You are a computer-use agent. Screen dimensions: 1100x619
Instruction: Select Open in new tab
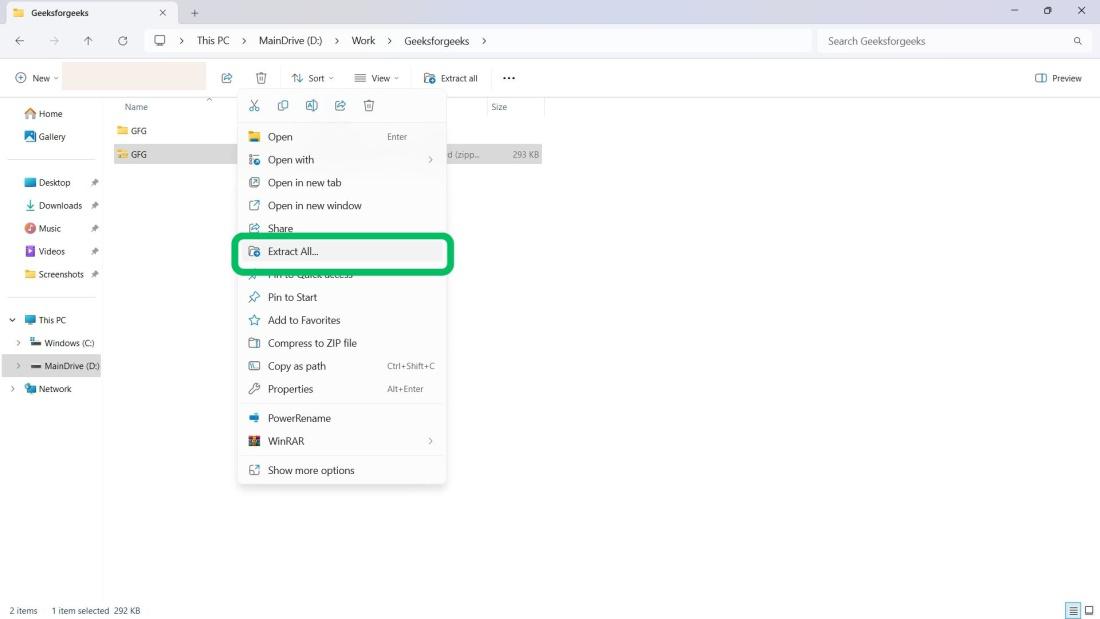[342, 182]
